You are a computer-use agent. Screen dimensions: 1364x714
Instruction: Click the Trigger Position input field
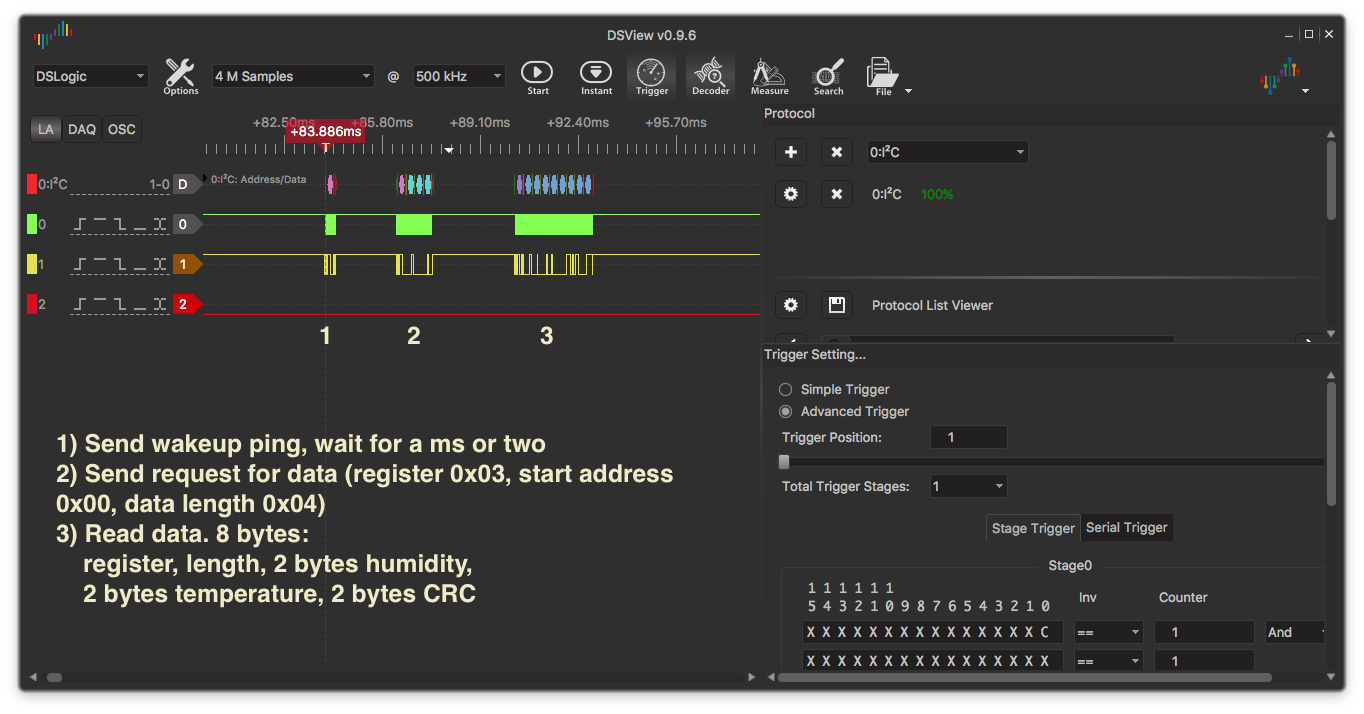(x=968, y=437)
